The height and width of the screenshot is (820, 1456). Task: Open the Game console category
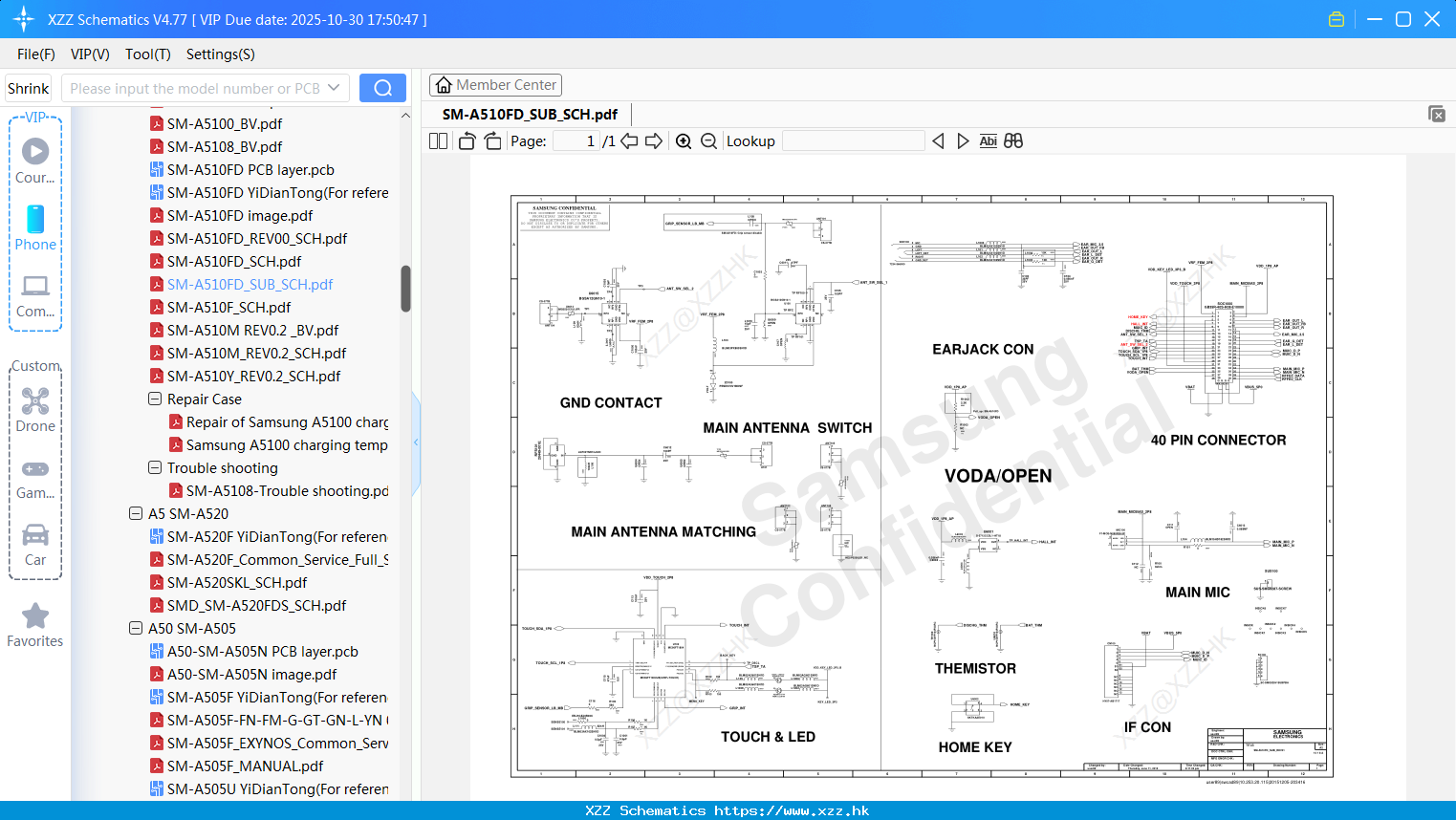pyautogui.click(x=35, y=479)
